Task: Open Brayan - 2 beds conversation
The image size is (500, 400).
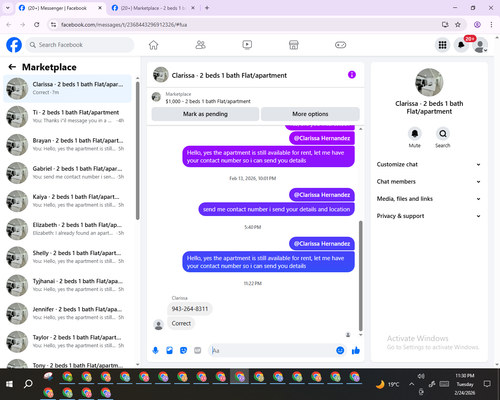Action: 67,145
